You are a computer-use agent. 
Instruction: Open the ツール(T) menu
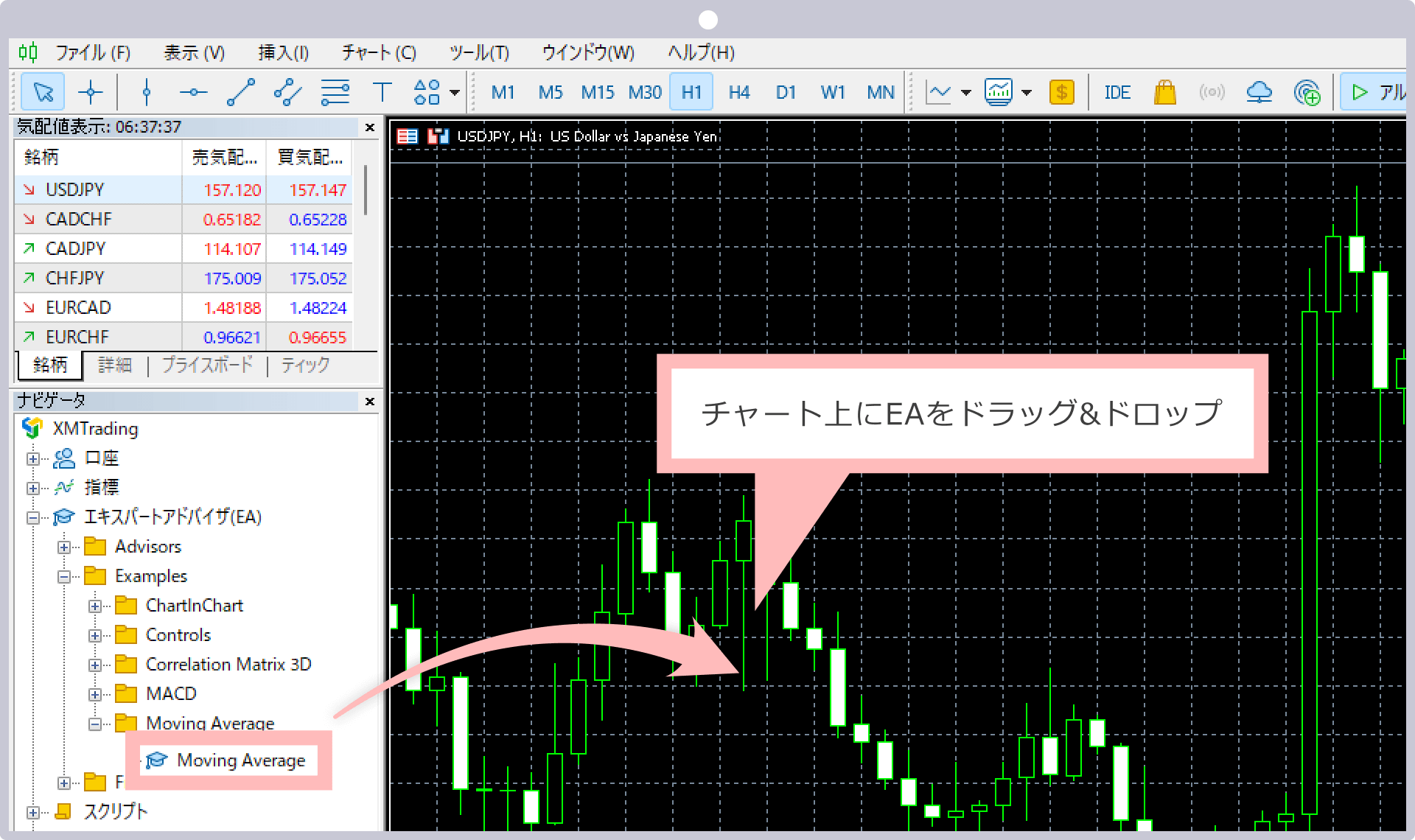pos(479,53)
